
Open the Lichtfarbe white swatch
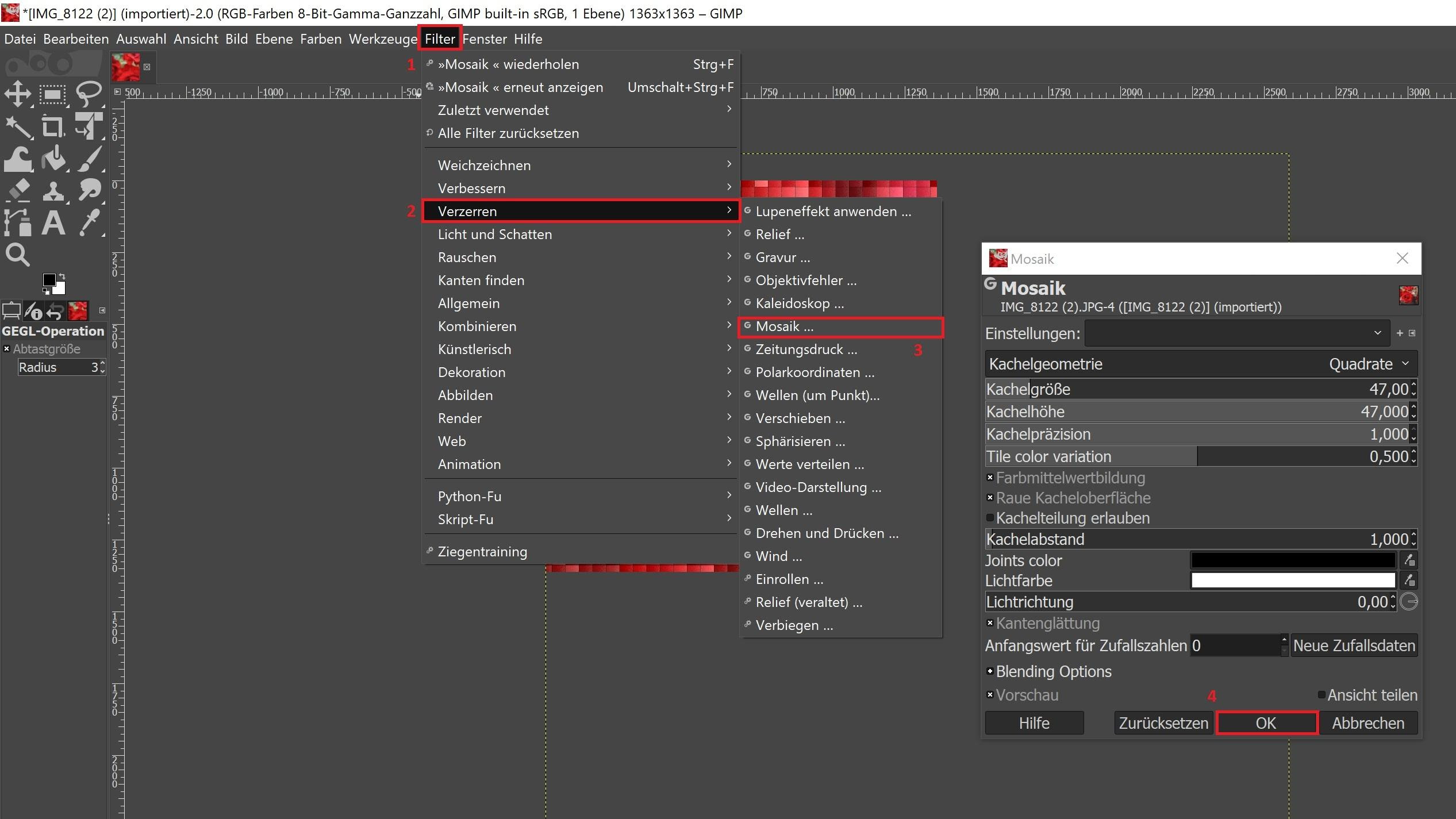click(1293, 580)
